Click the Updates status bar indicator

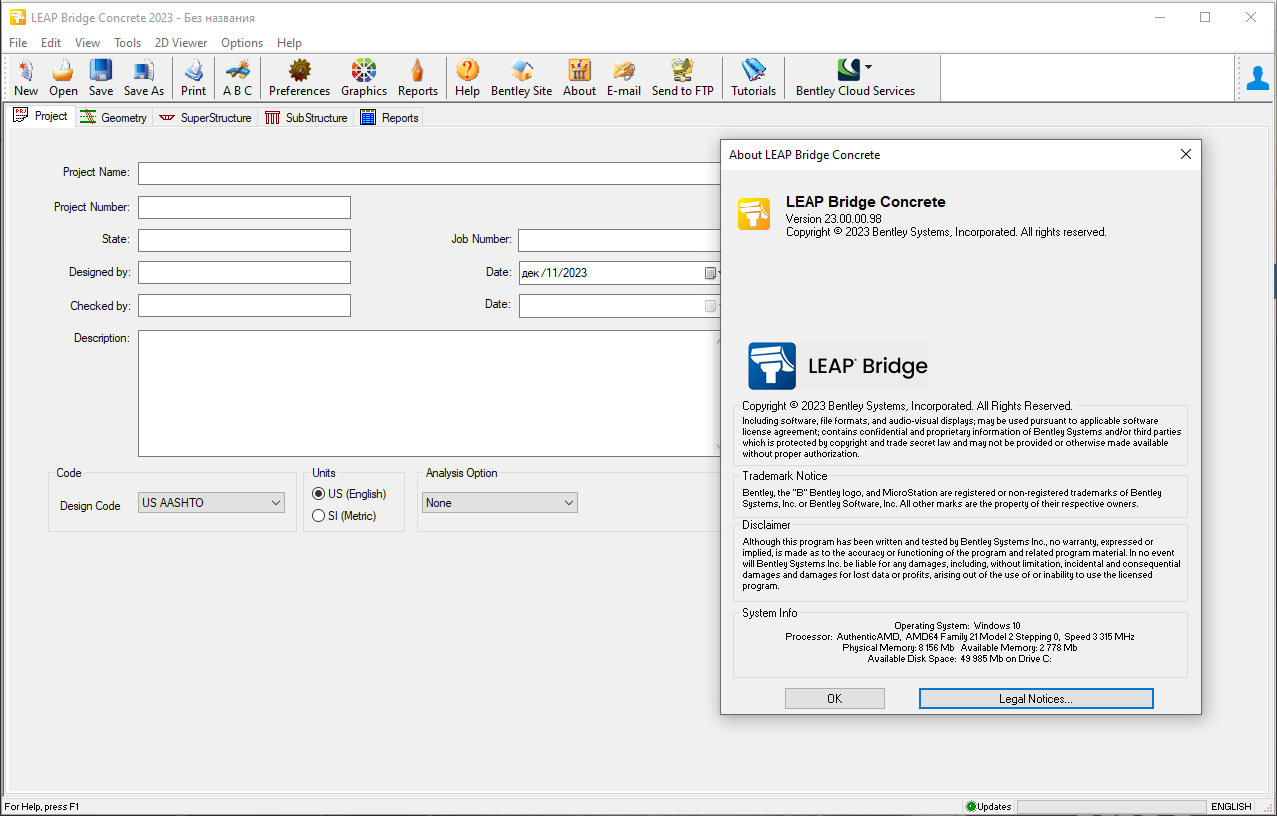988,806
